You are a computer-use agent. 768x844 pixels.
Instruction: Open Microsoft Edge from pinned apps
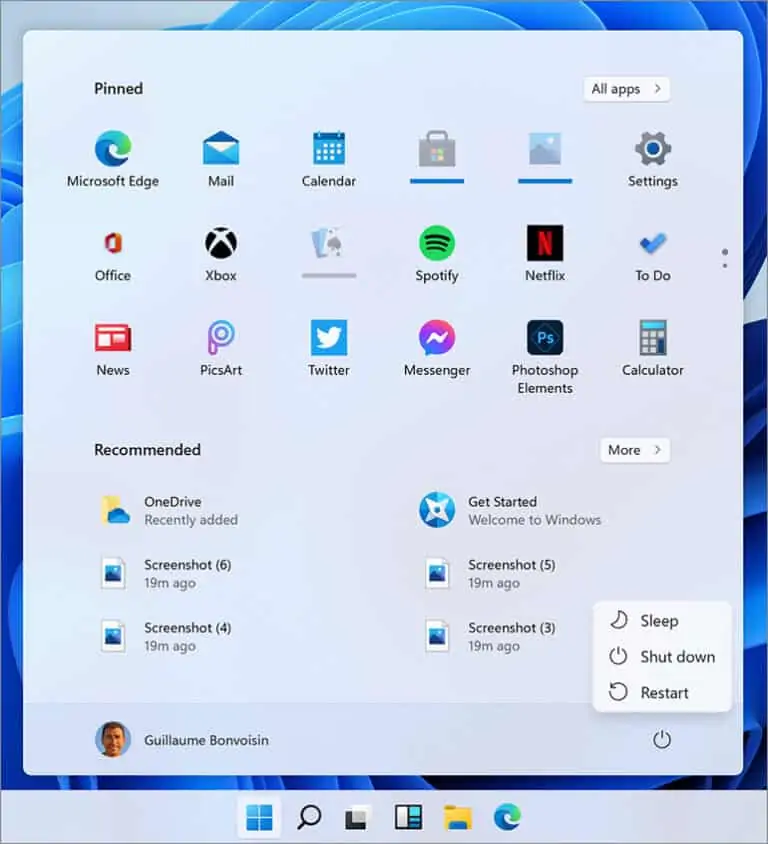coord(113,158)
